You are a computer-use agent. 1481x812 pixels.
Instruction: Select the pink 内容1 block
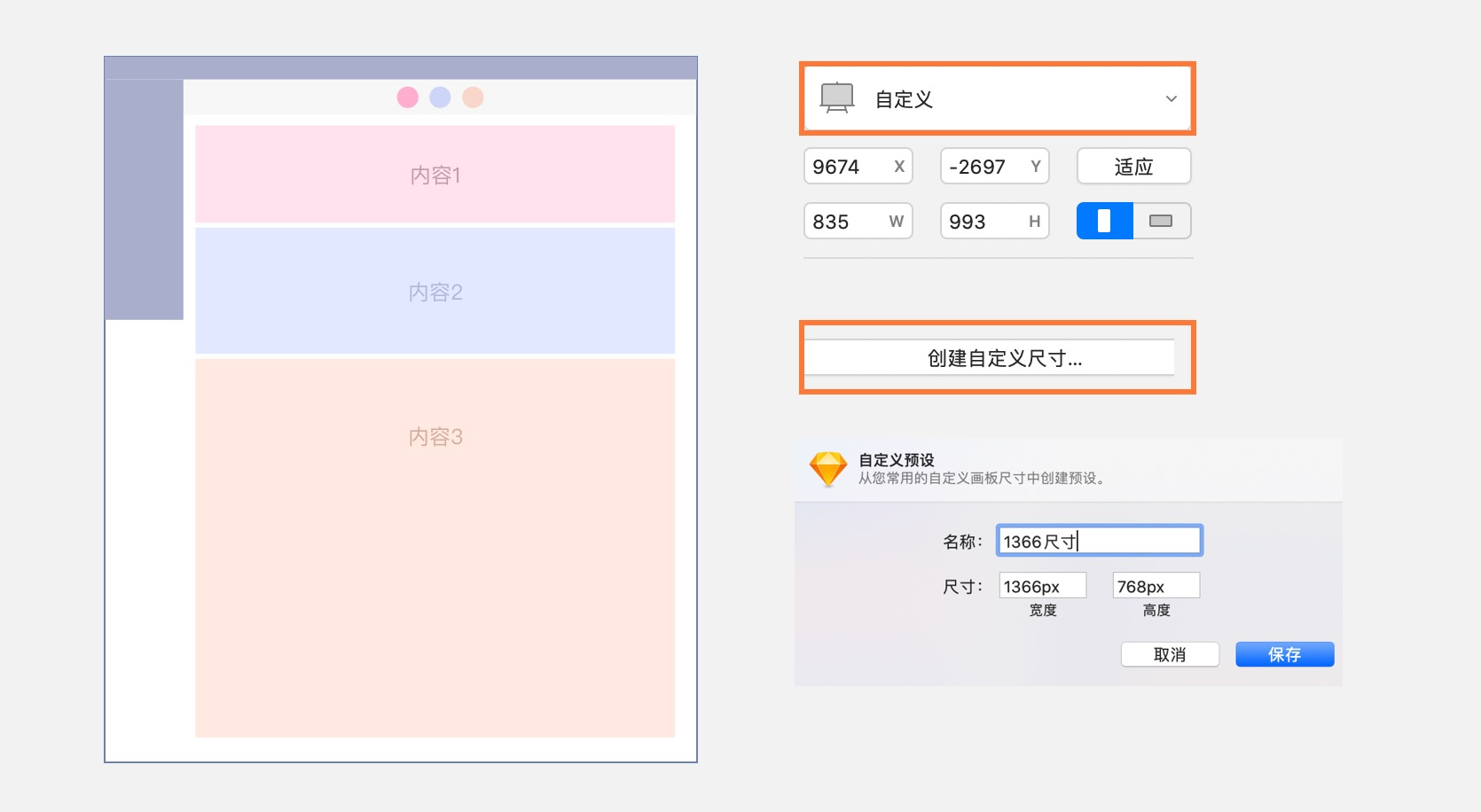[x=435, y=175]
